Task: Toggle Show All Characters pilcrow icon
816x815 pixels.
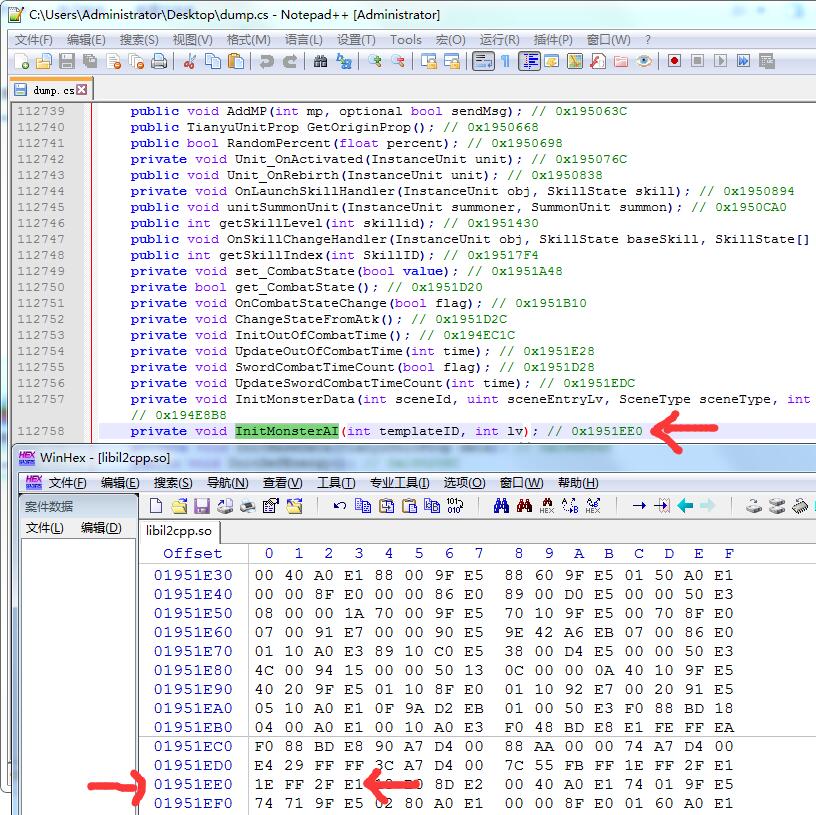Action: point(505,61)
